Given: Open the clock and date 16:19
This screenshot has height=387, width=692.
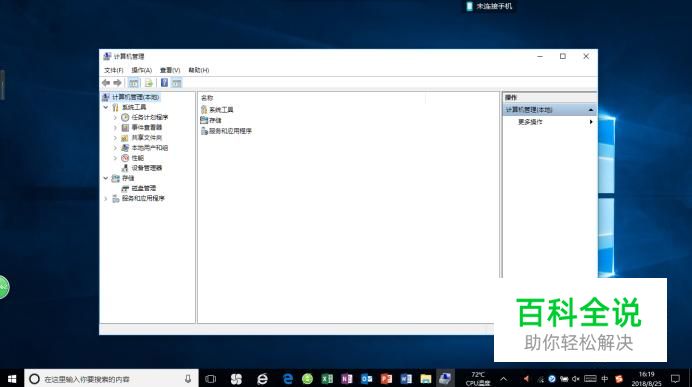Looking at the screenshot, I should pyautogui.click(x=646, y=379).
